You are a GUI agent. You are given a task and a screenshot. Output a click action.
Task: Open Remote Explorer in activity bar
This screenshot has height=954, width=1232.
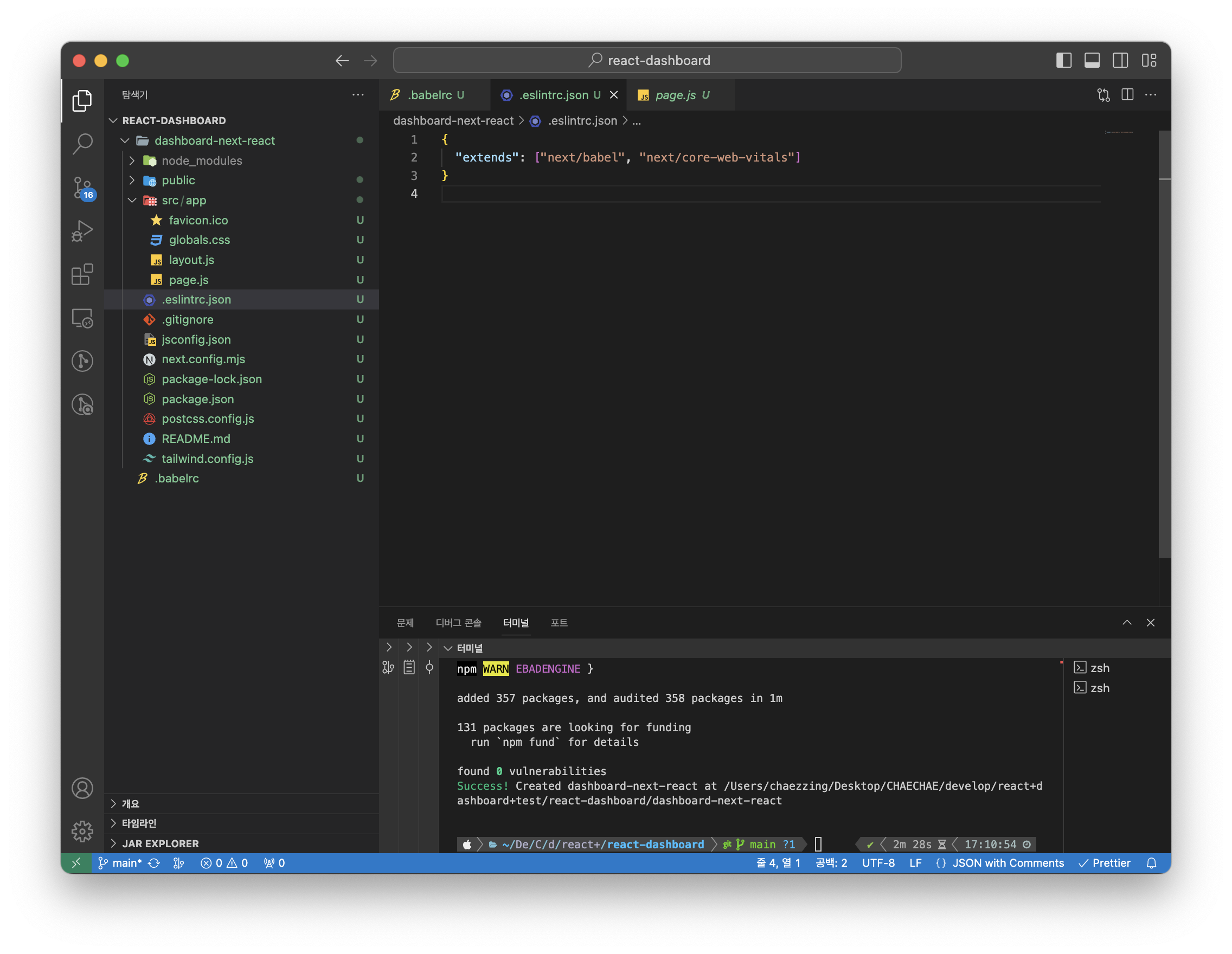(x=82, y=318)
